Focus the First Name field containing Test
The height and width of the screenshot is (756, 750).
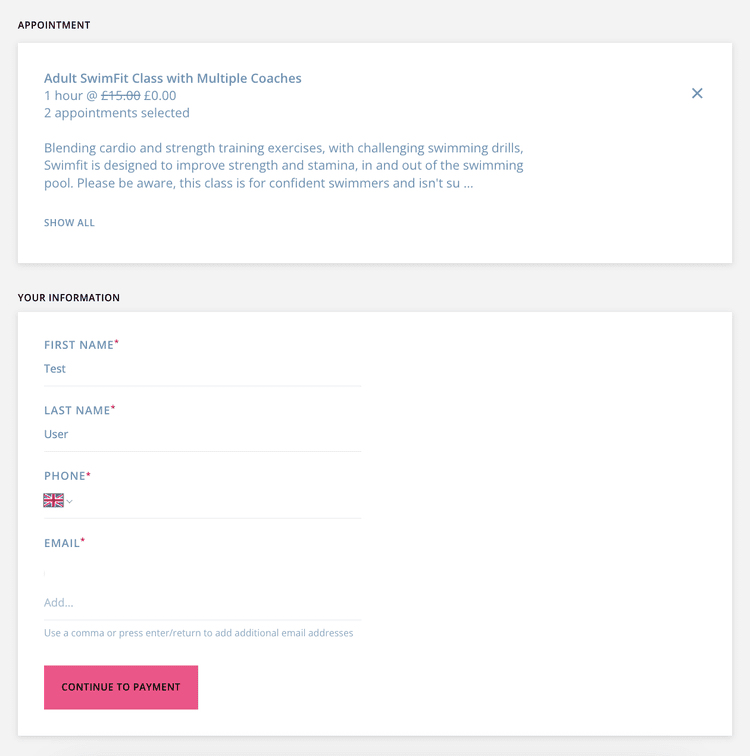(202, 369)
